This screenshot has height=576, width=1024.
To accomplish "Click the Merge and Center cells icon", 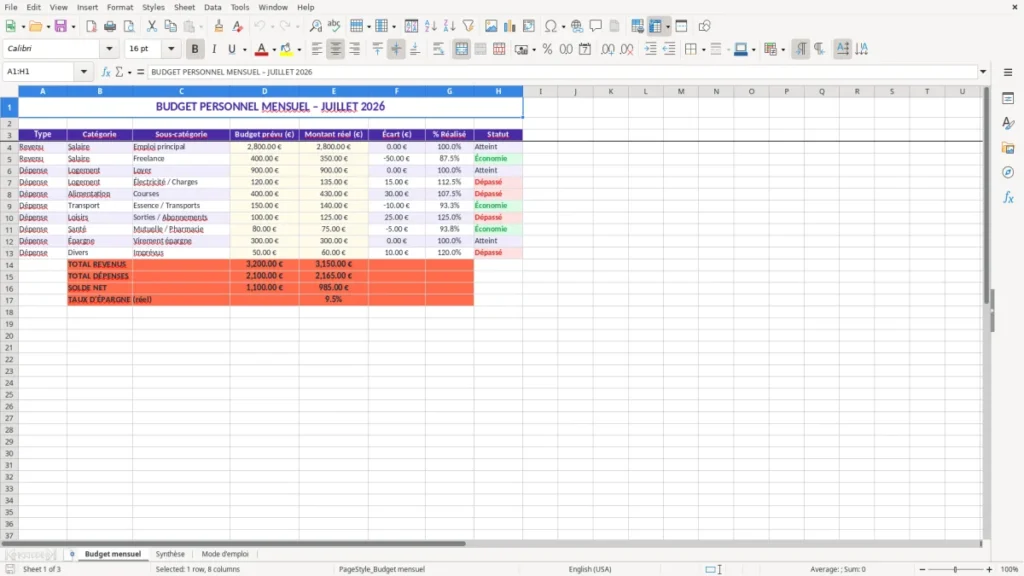I will pyautogui.click(x=461, y=49).
